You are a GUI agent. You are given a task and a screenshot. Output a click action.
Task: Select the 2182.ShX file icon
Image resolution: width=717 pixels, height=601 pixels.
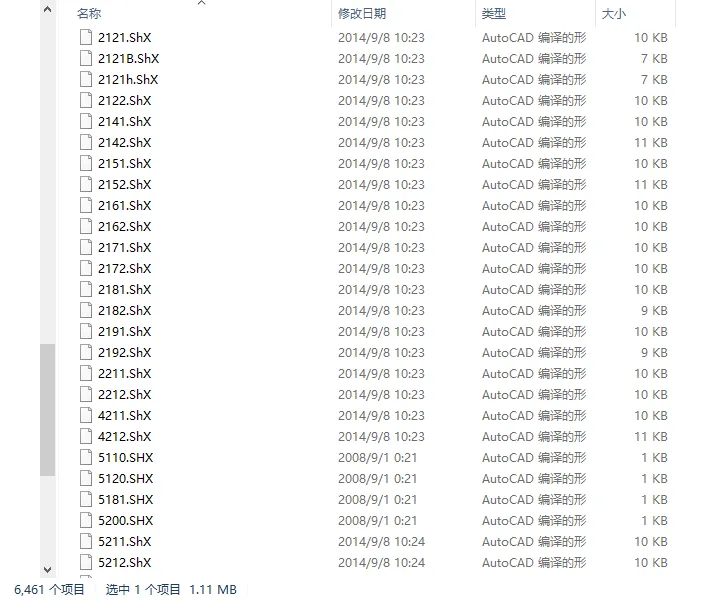[x=86, y=311]
